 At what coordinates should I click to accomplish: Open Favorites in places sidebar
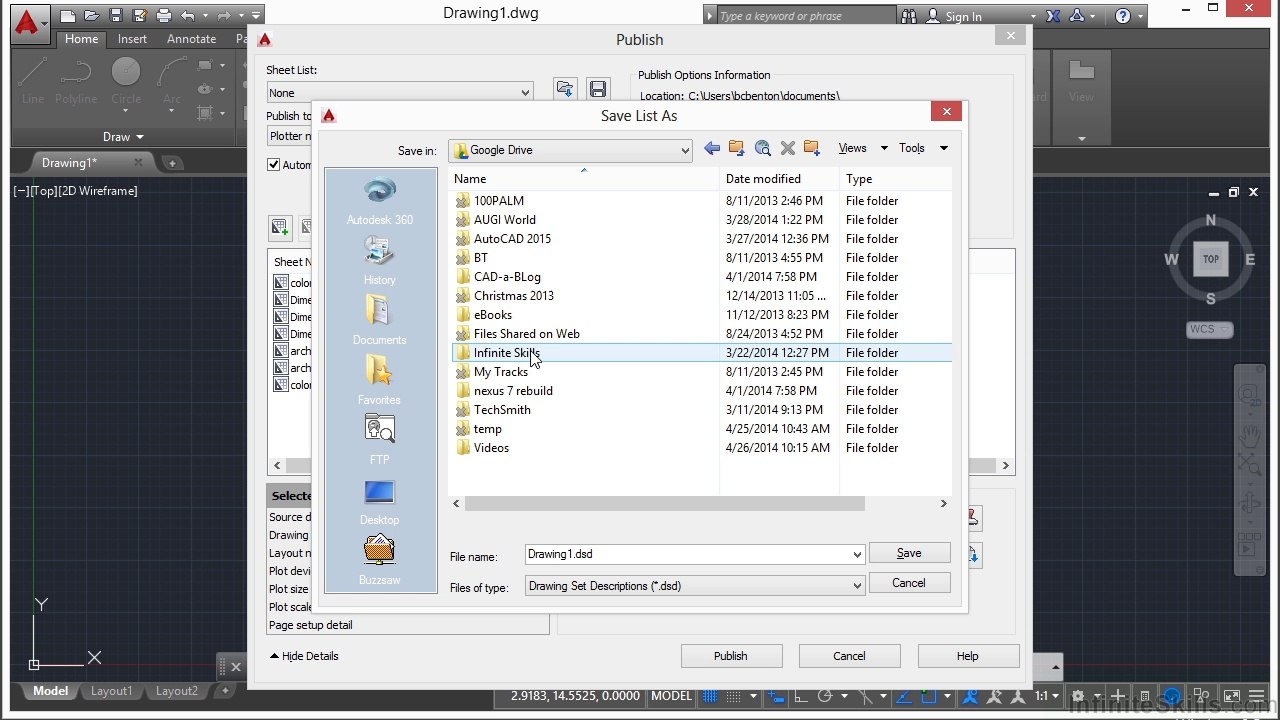[x=380, y=380]
